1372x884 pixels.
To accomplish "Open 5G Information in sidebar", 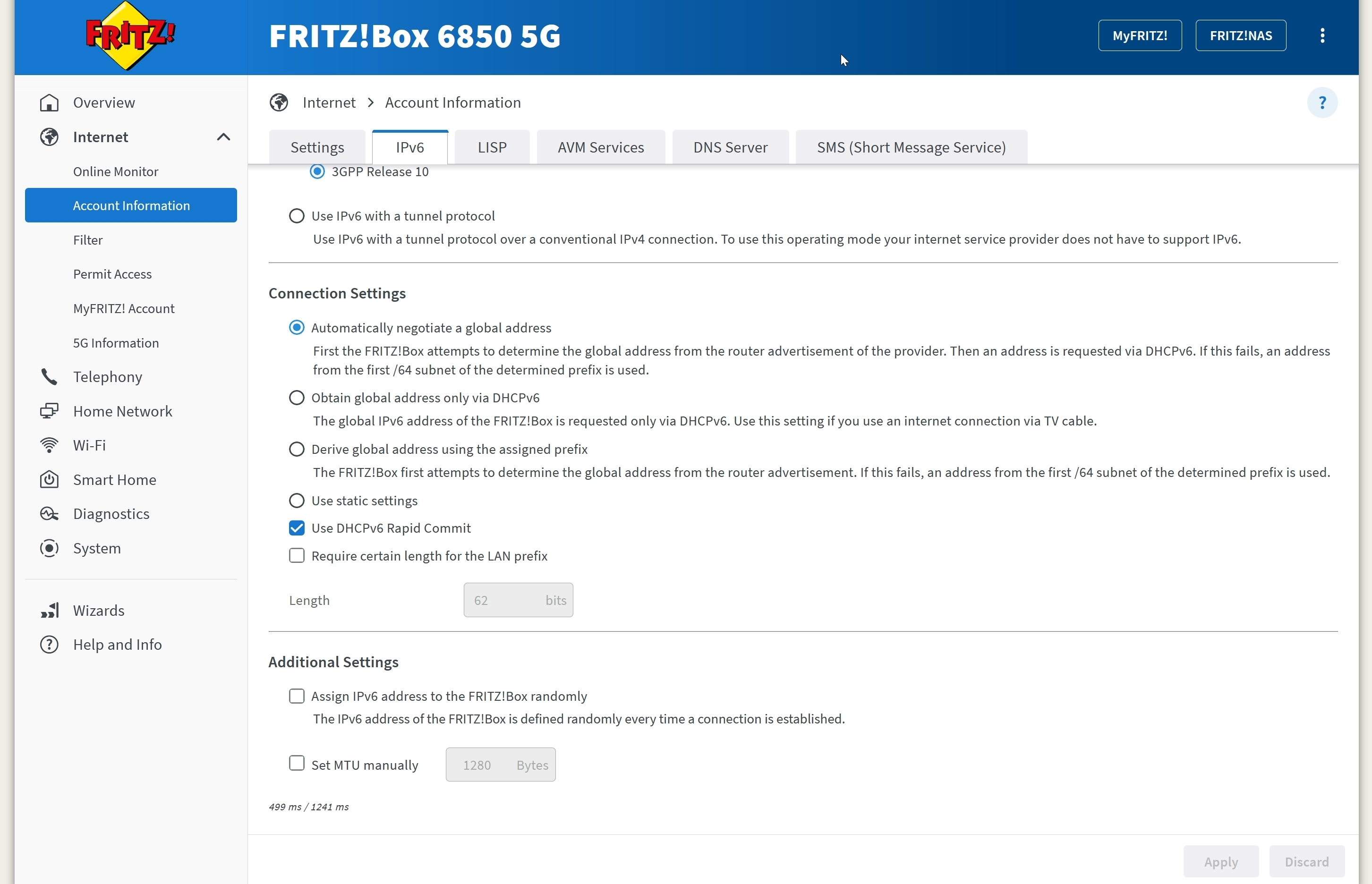I will coord(131,343).
